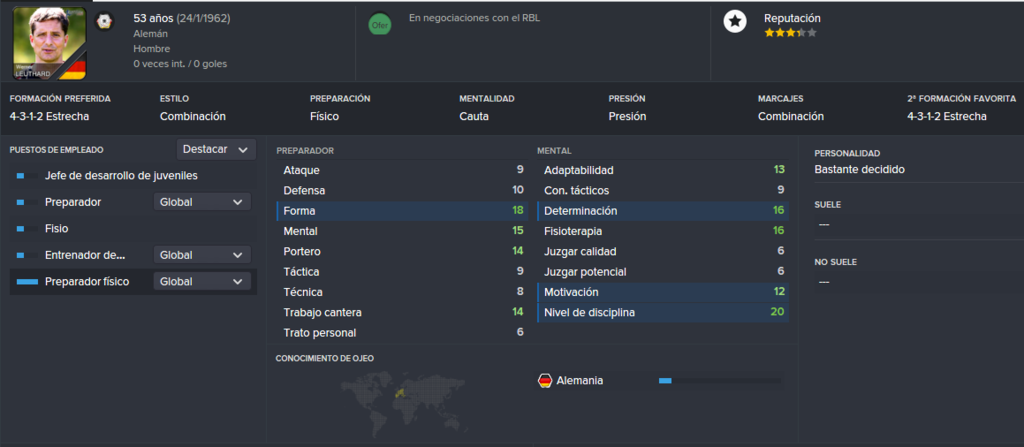Click the Jefe de desarrollo bar indicator
Viewport: 1024px width, 447px height.
[20, 176]
